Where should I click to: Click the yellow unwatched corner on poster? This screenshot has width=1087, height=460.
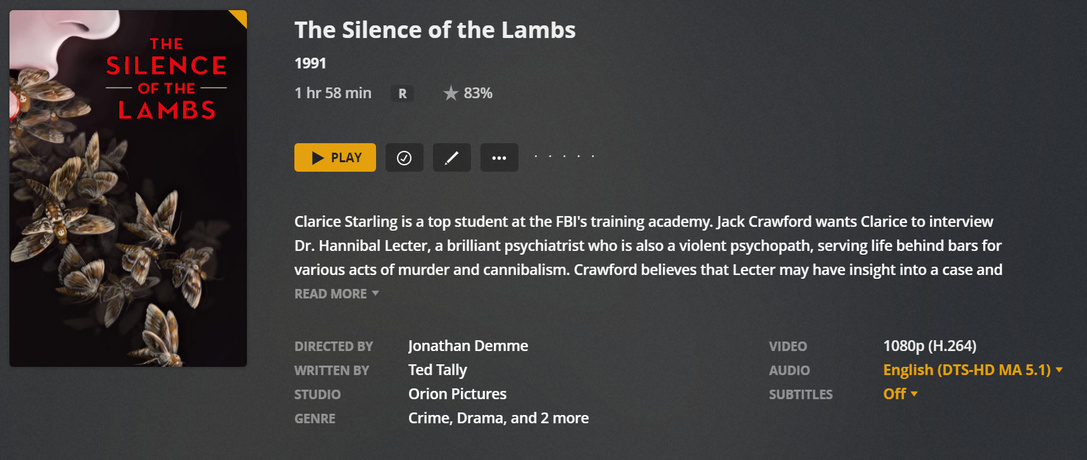tap(239, 16)
